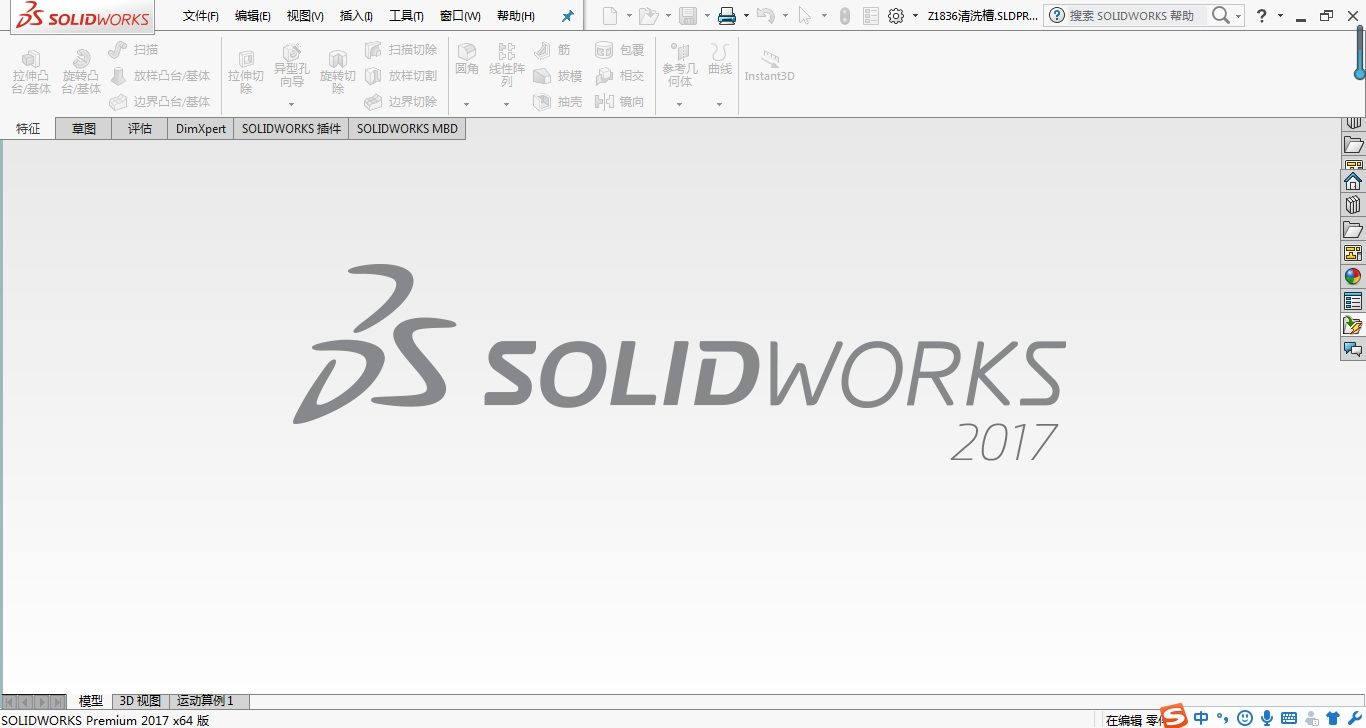Image resolution: width=1366 pixels, height=728 pixels.
Task: Click the Save floppy disk icon
Action: pyautogui.click(x=688, y=15)
